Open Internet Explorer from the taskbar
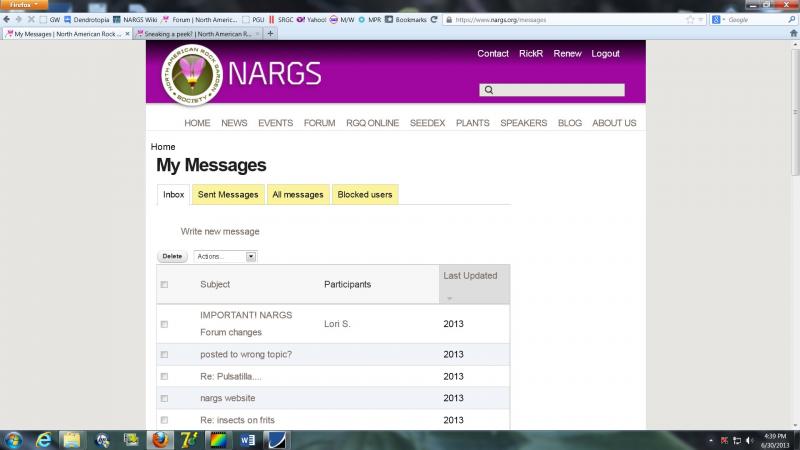Viewport: 800px width, 450px height. (x=44, y=439)
